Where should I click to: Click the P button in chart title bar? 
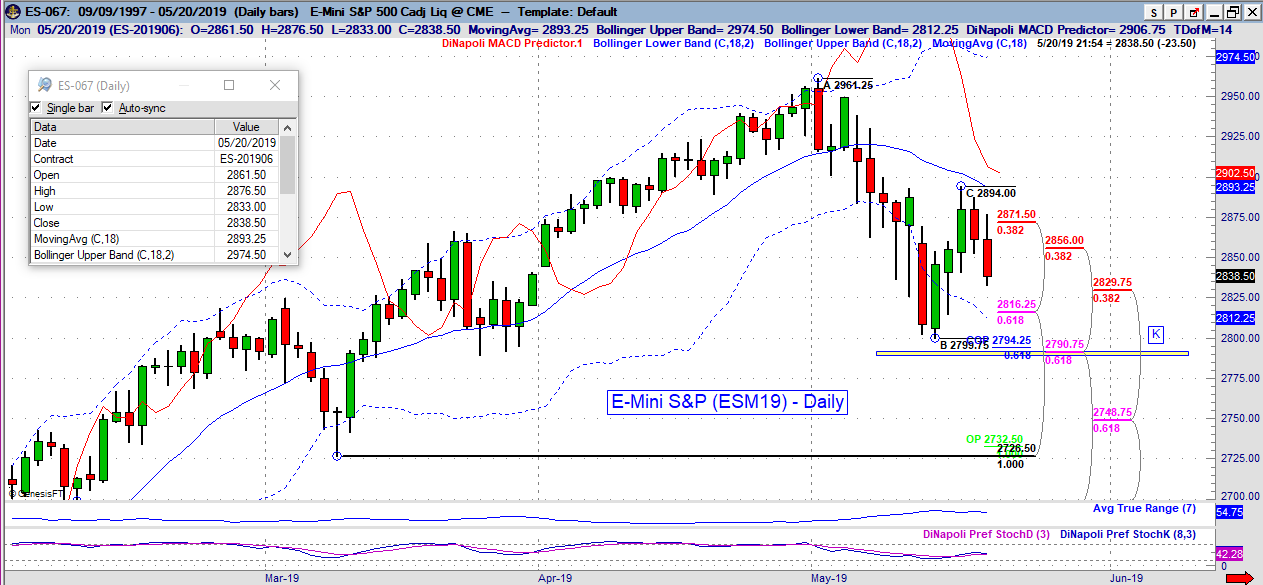point(1173,13)
